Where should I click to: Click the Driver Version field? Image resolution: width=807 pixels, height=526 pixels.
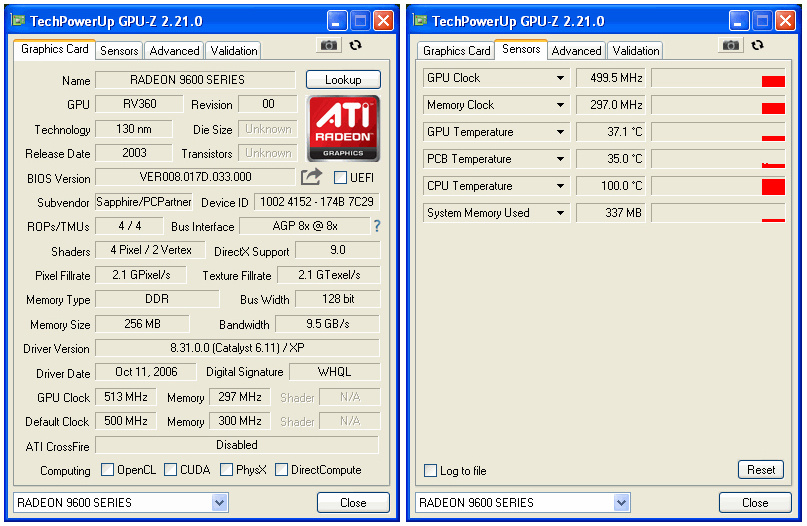tap(237, 348)
